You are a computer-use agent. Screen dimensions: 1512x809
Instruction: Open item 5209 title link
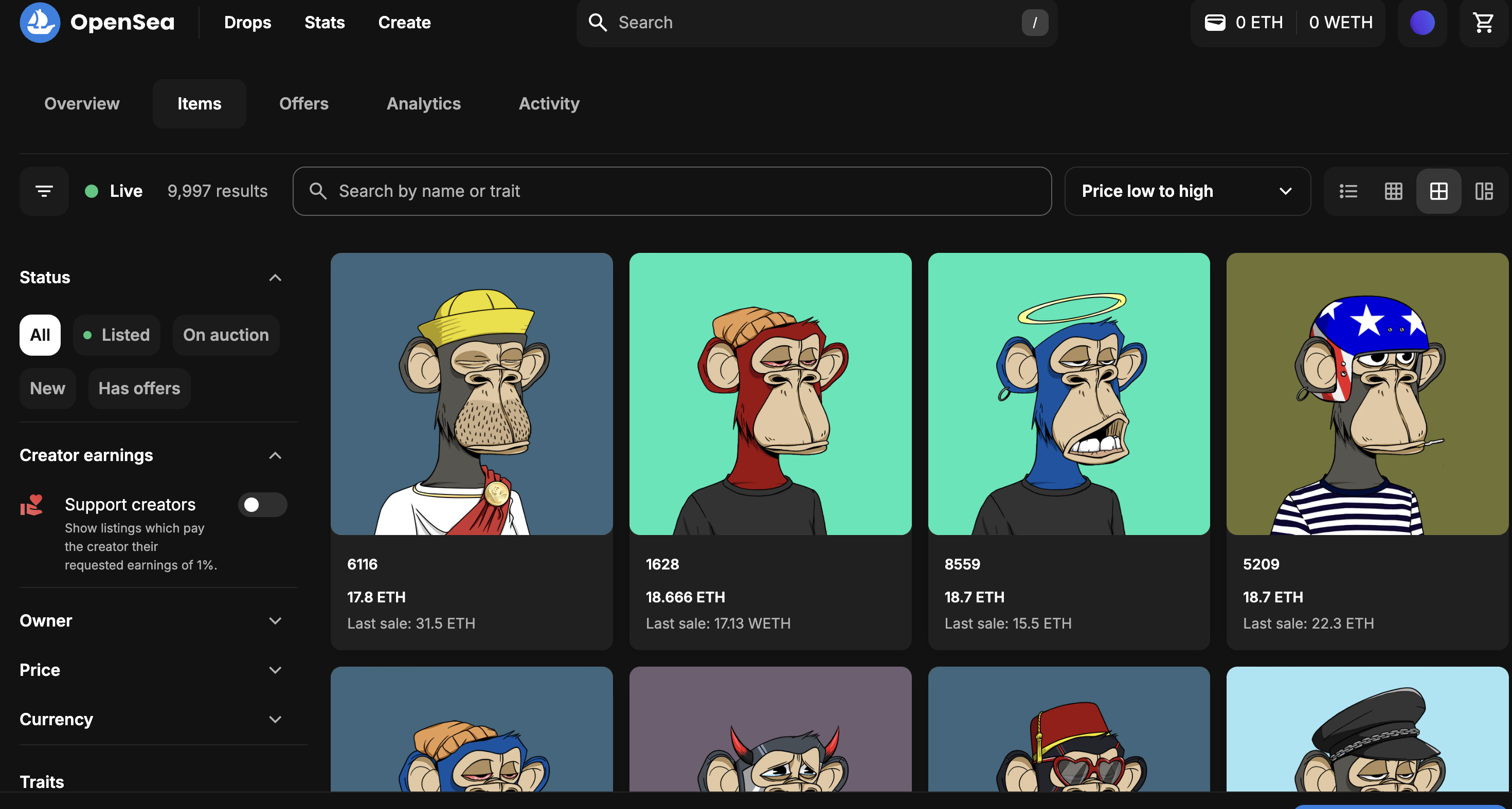tap(1261, 564)
